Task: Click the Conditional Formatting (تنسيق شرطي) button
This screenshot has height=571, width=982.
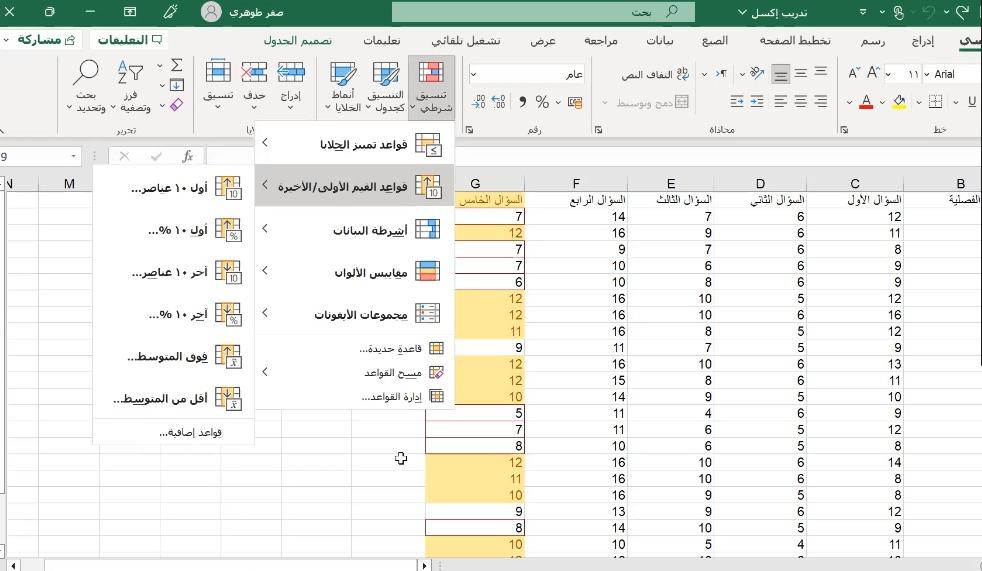Action: (x=432, y=87)
